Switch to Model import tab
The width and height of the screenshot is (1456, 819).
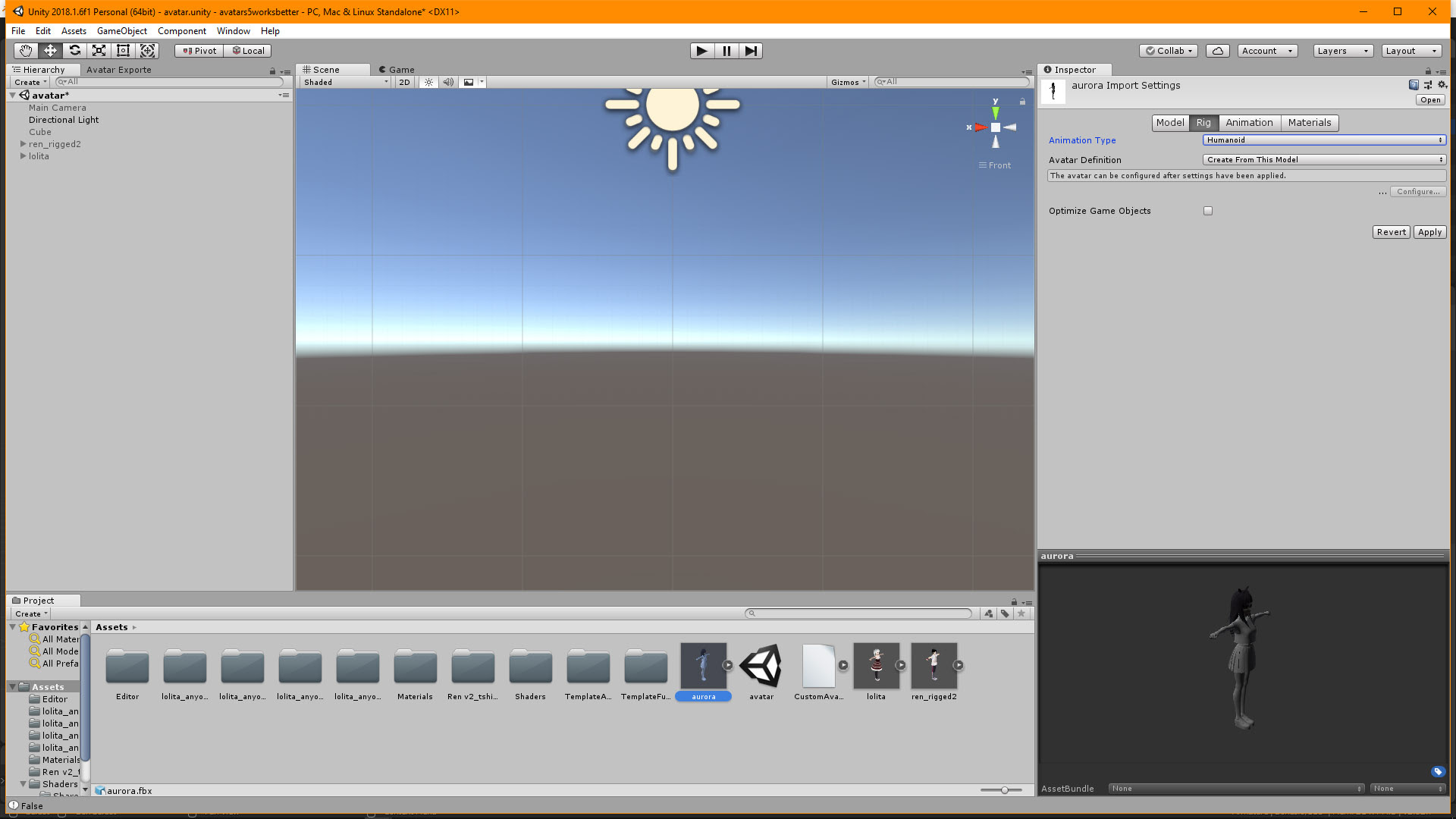(1170, 123)
